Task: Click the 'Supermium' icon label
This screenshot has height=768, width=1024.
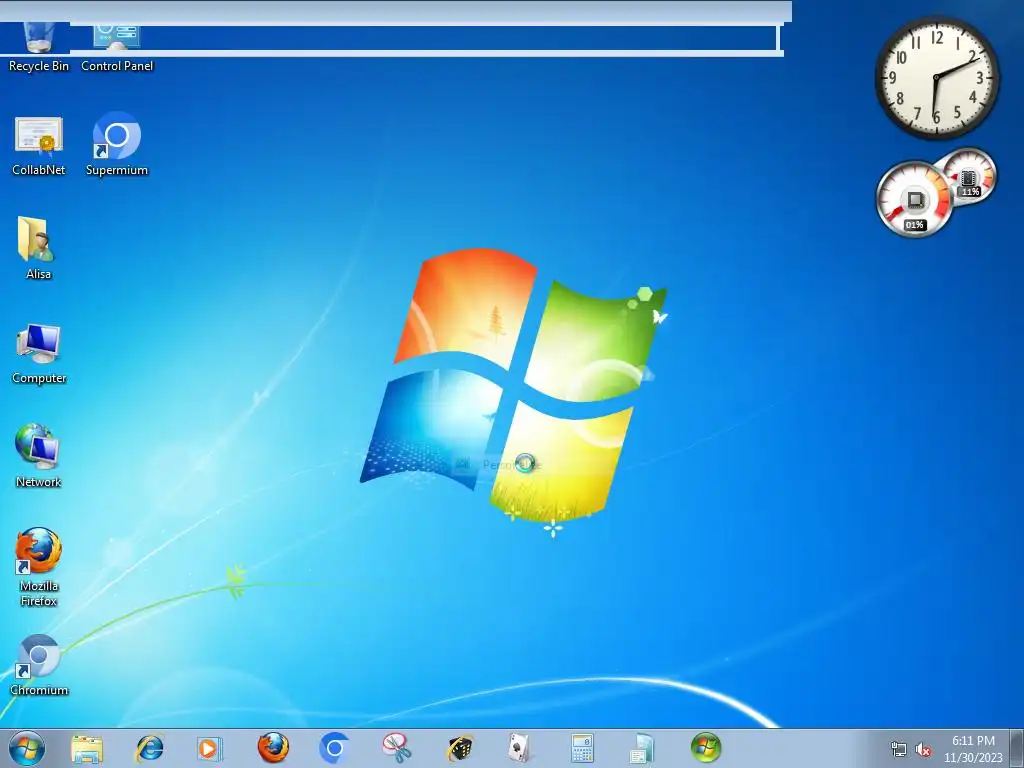Action: point(117,170)
